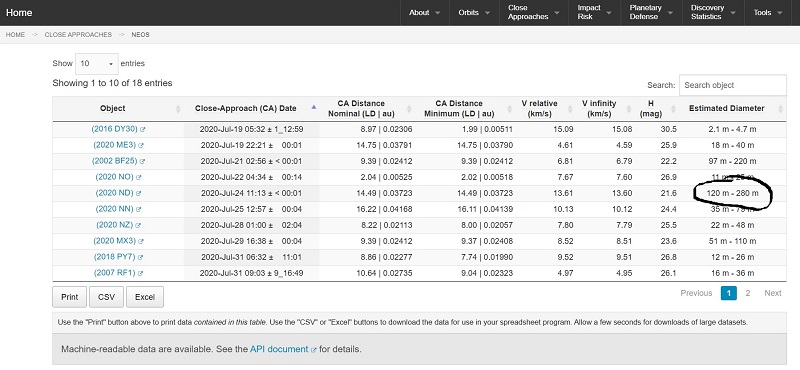Viewport: 800px width, 370px height.
Task: Open (2002 BF25) object link
Action: pyautogui.click(x=115, y=161)
